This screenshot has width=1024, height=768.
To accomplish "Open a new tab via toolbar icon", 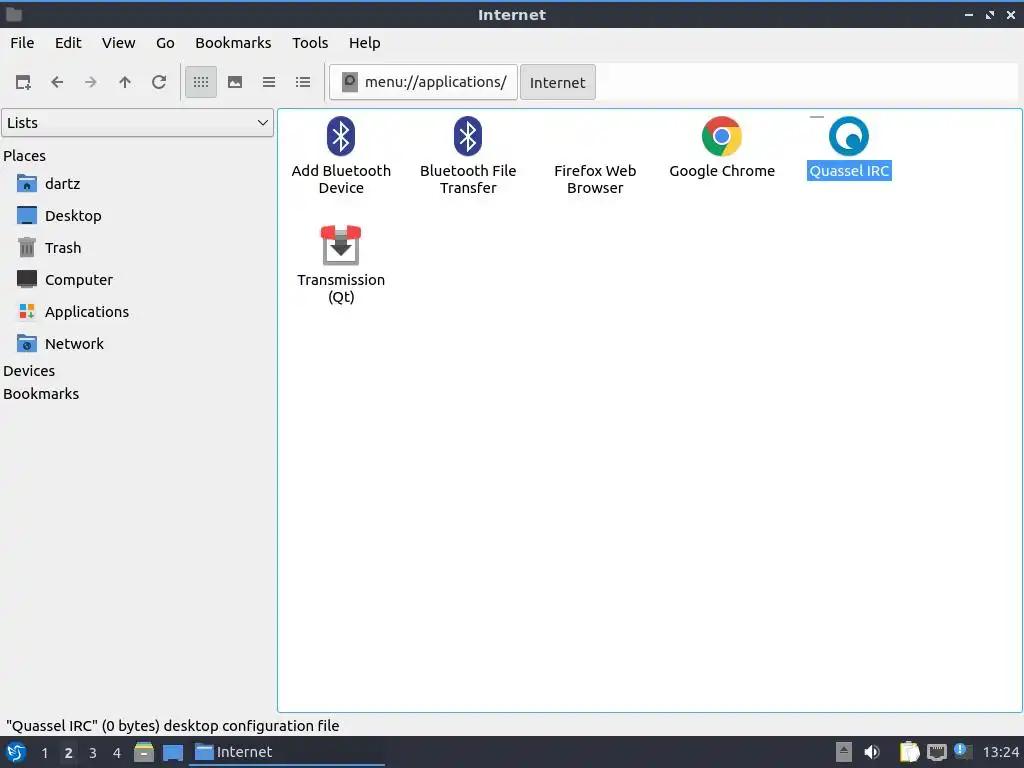I will (23, 82).
